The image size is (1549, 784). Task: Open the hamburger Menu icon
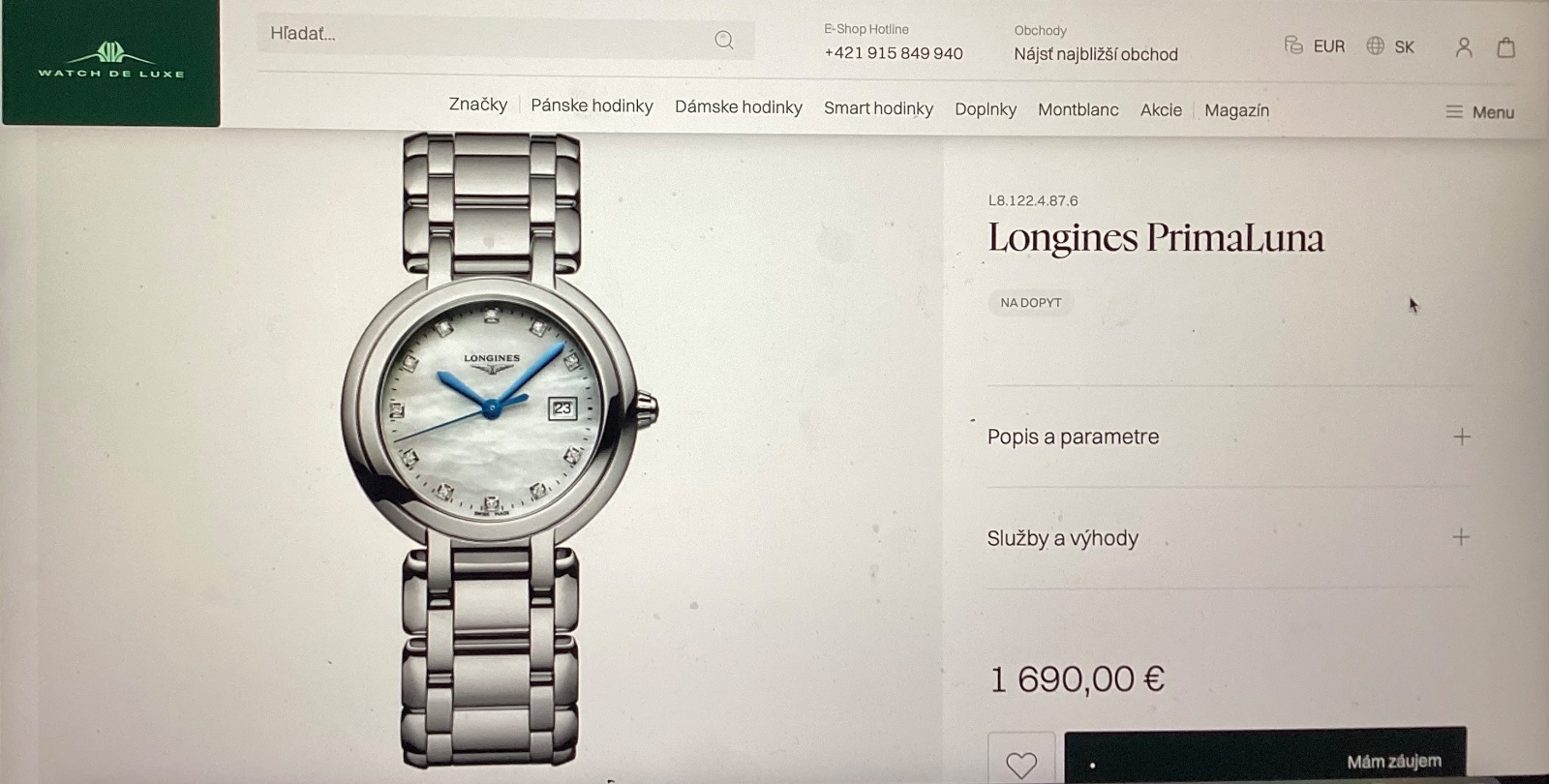1454,112
